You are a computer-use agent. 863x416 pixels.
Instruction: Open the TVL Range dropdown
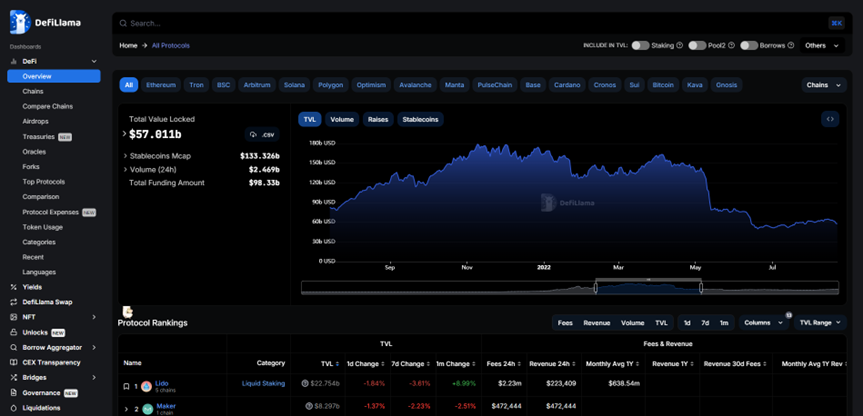(820, 323)
